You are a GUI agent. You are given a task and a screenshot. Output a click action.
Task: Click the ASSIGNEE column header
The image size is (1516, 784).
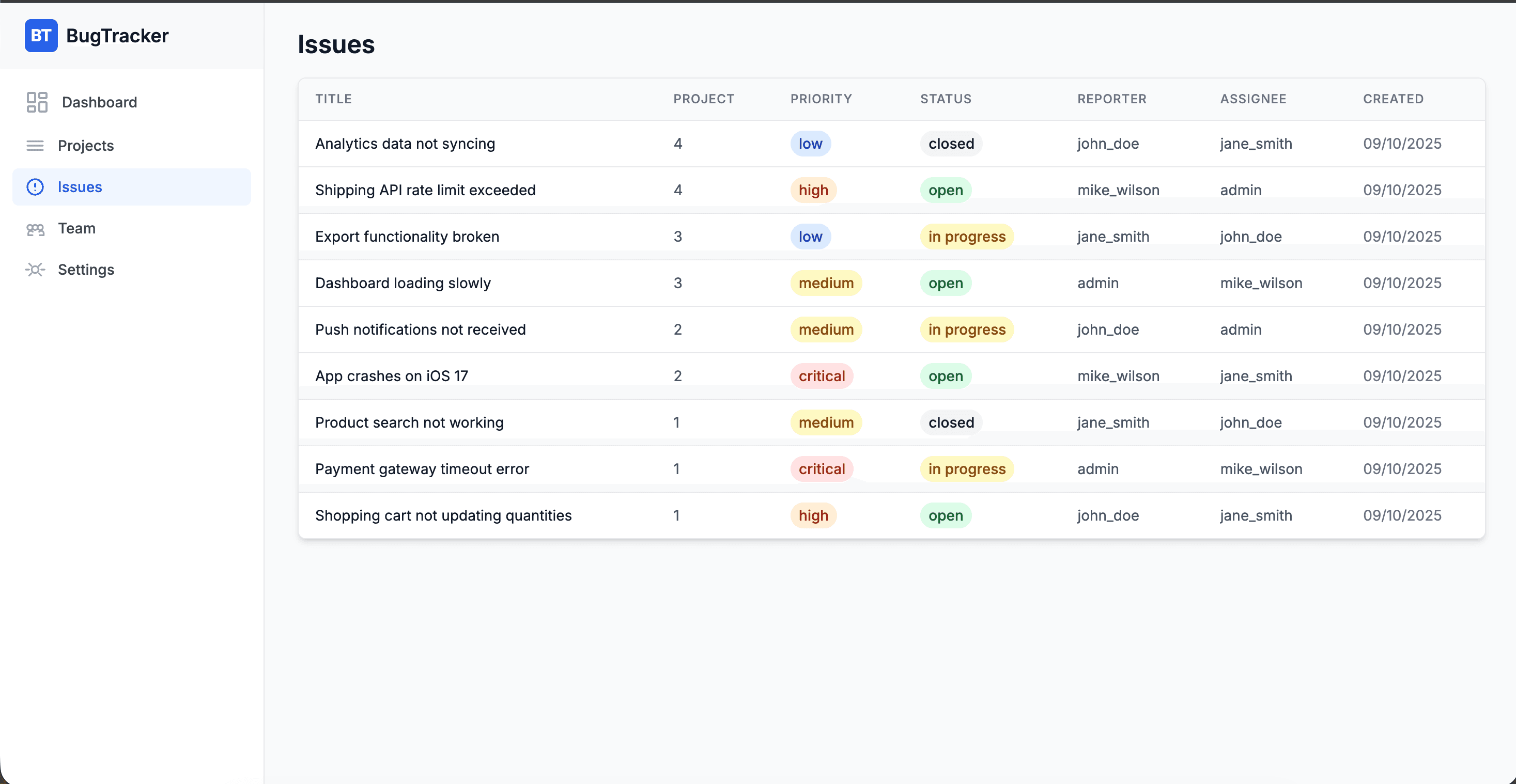(1253, 99)
